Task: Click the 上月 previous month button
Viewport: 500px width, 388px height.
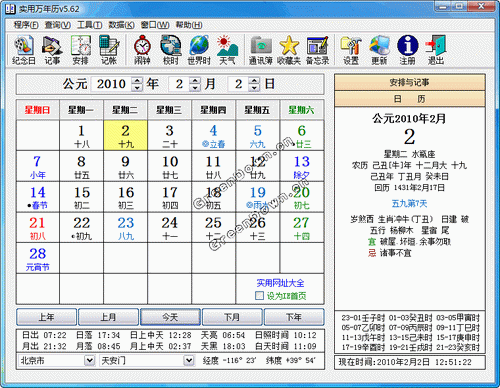Action: [108, 317]
